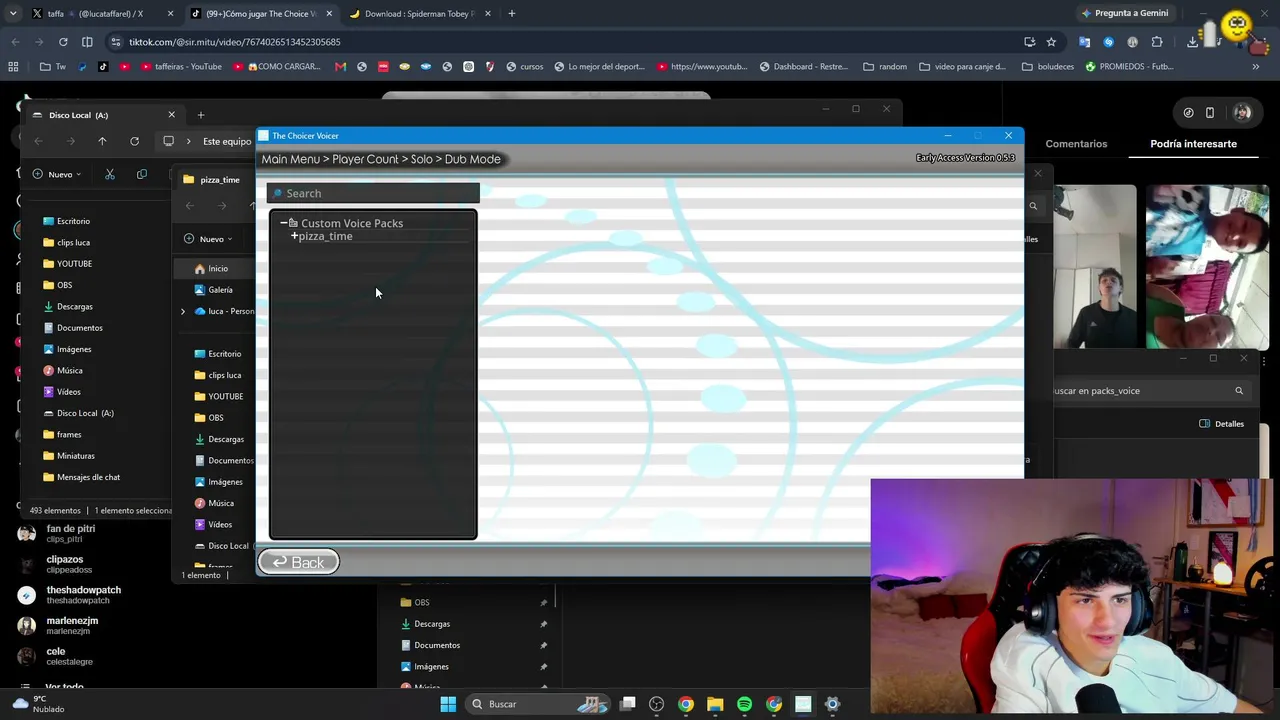1280x720 pixels.
Task: Expand the pizza_time voice pack
Action: pyautogui.click(x=294, y=236)
